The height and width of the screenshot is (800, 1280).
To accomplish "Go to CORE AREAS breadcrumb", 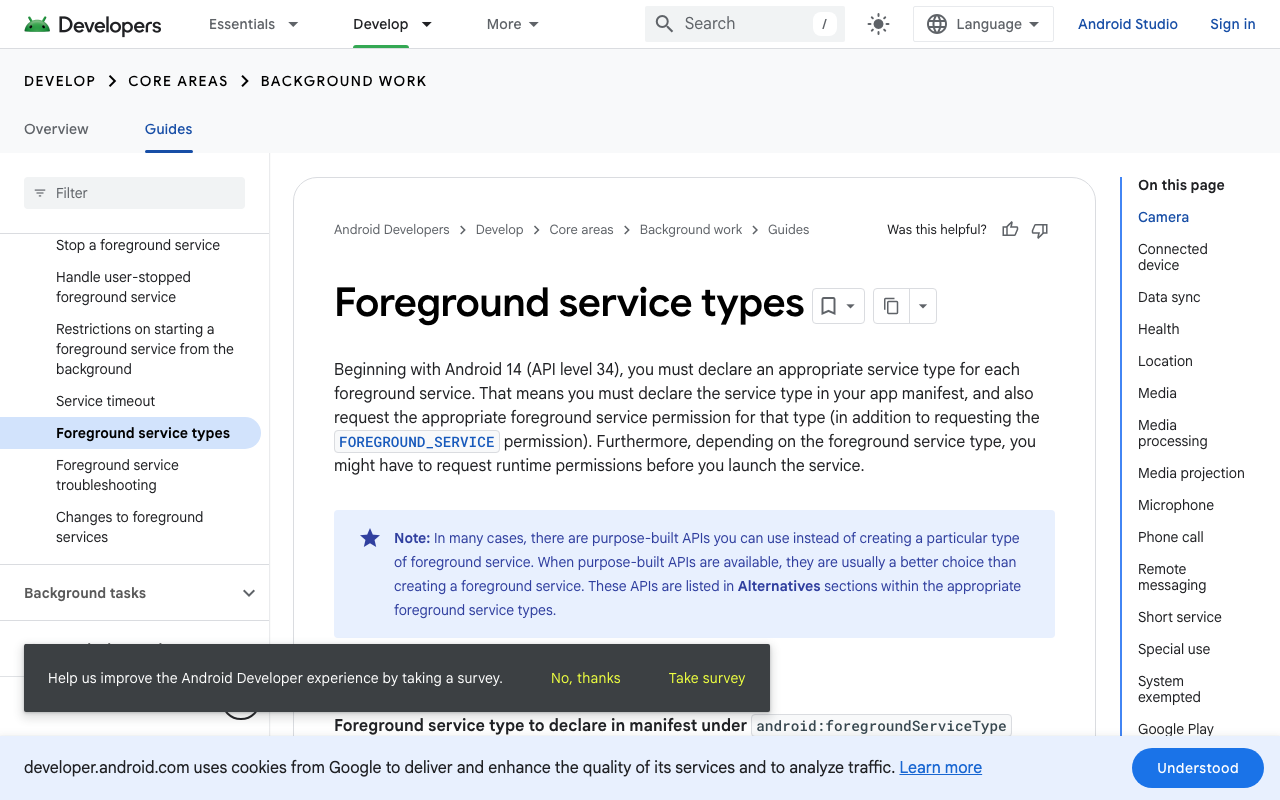I will tap(178, 81).
